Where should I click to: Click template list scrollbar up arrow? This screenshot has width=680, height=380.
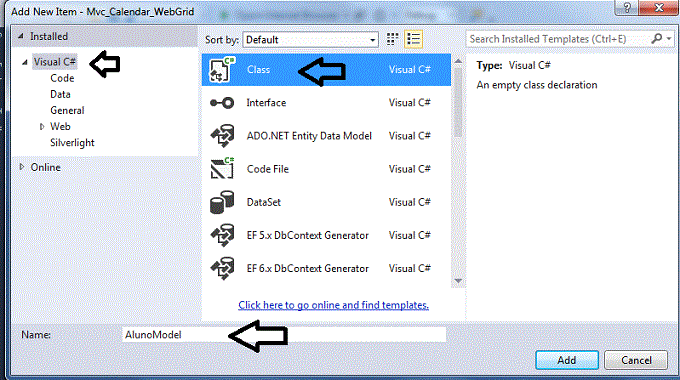[x=458, y=62]
